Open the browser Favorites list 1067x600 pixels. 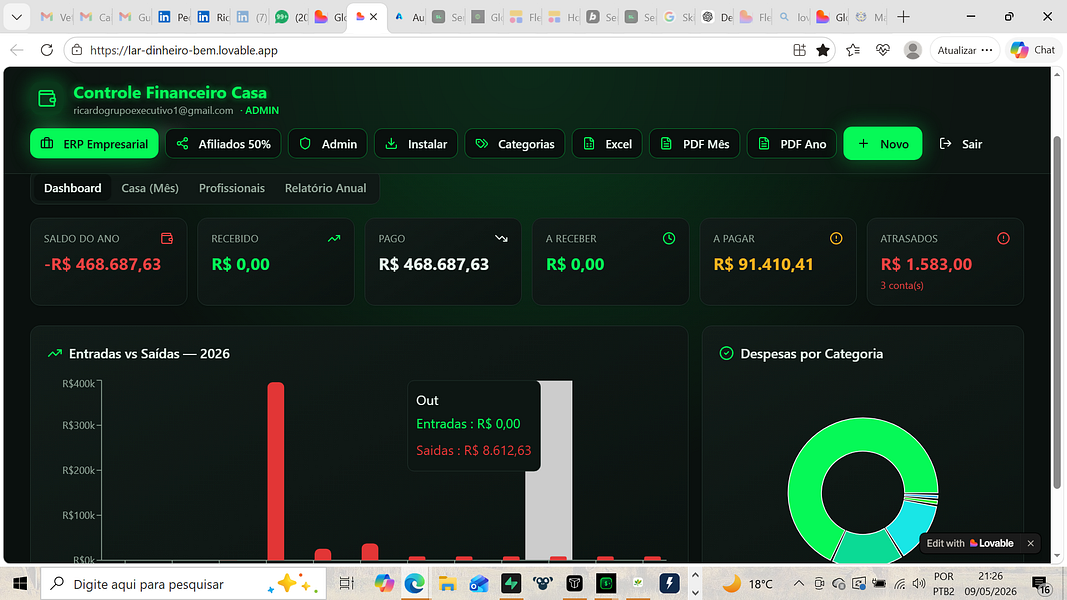click(853, 50)
